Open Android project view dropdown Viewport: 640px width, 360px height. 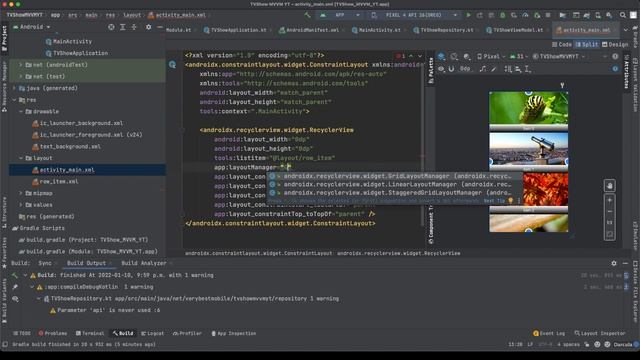coord(31,27)
